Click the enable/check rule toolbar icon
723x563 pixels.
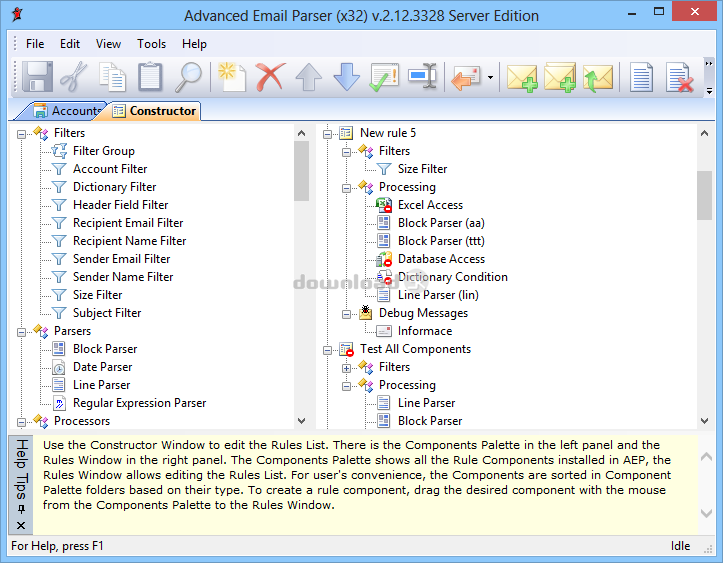click(x=384, y=77)
